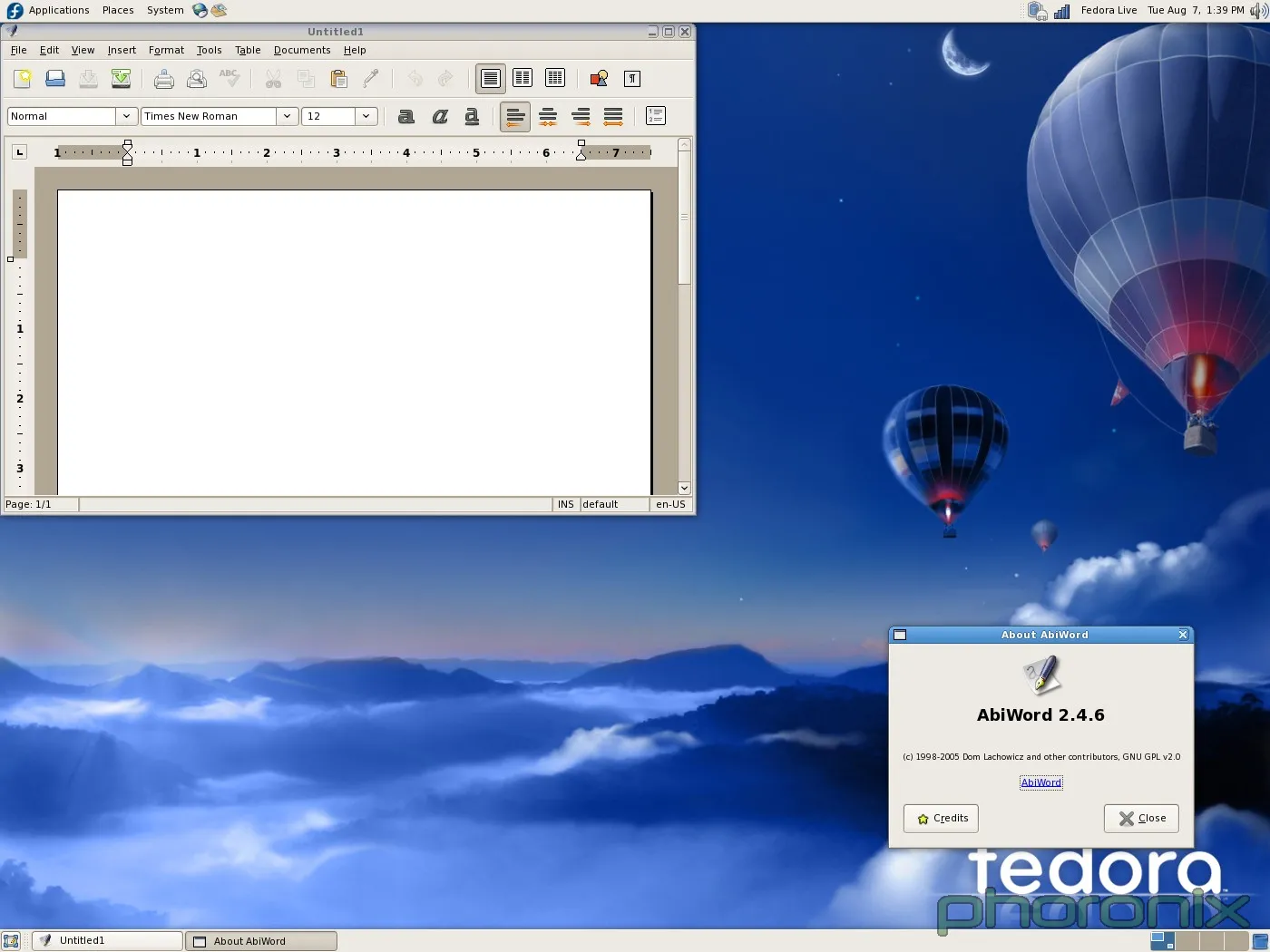Screen dimensions: 1270x952
Task: Click the Close button in About AbiWord
Action: pyautogui.click(x=1141, y=818)
